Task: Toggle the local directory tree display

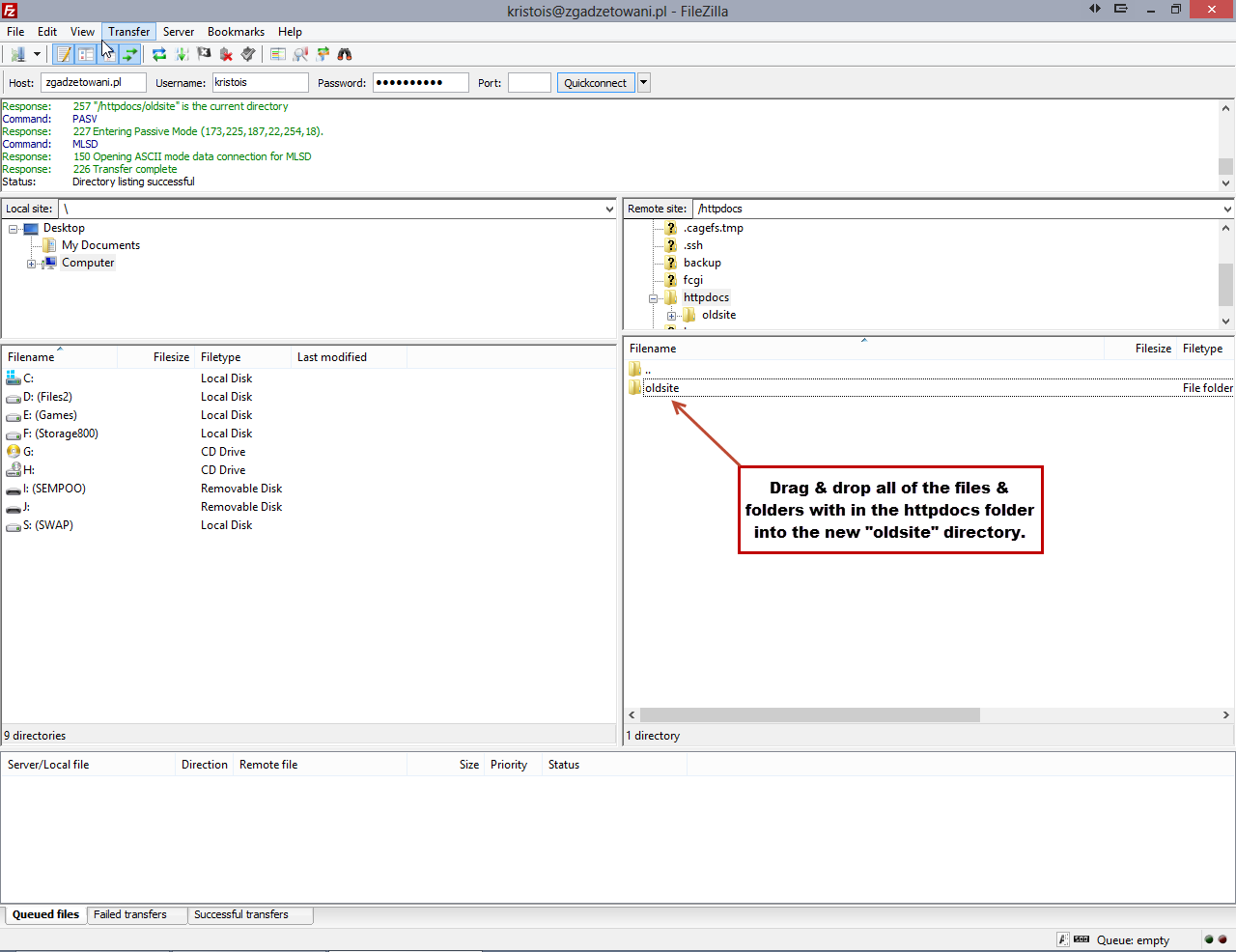Action: coord(86,54)
